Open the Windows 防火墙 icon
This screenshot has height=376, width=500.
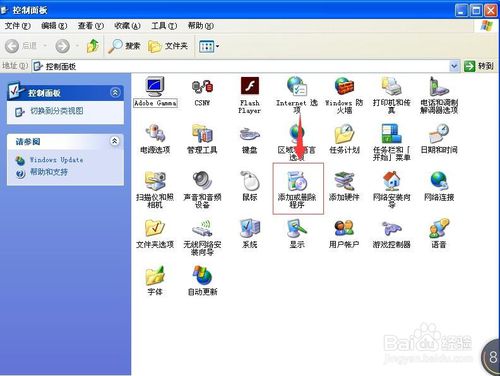coord(344,95)
